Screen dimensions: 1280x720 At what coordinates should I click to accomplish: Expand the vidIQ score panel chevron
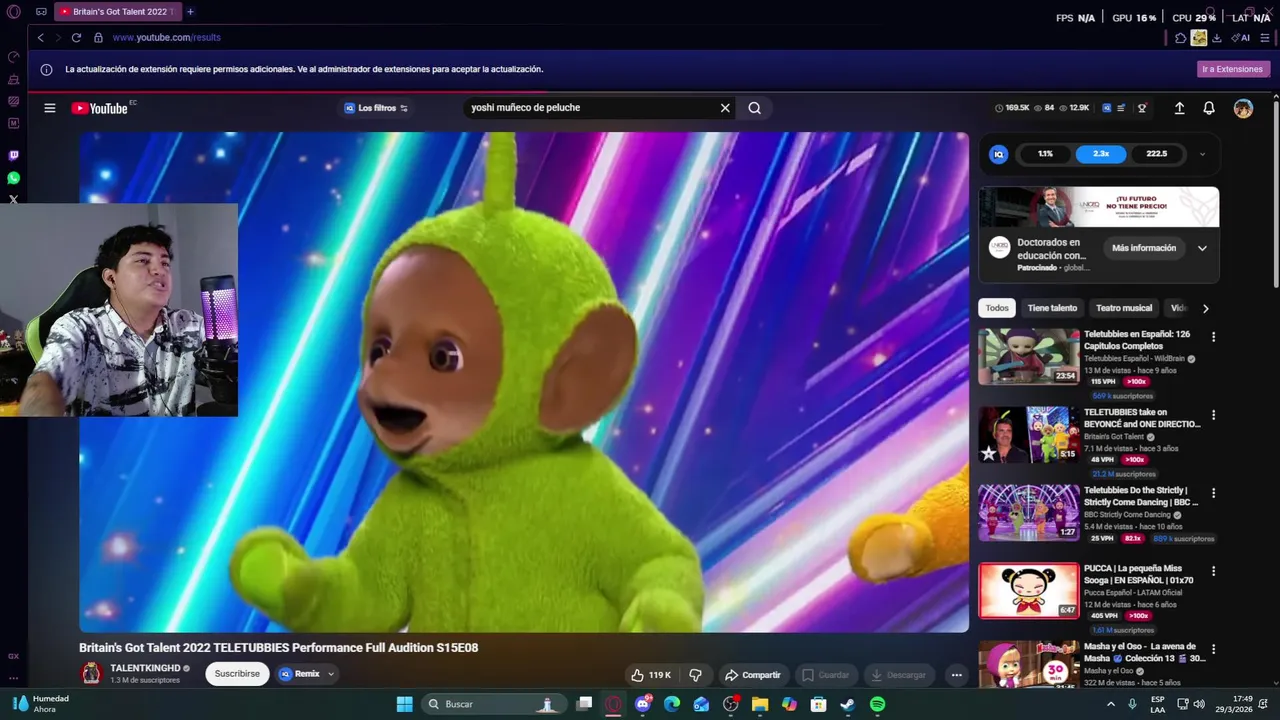tap(1202, 154)
